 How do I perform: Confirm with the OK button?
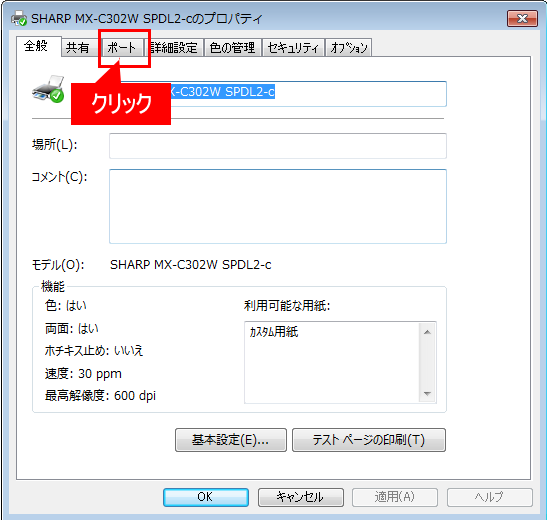click(x=206, y=497)
